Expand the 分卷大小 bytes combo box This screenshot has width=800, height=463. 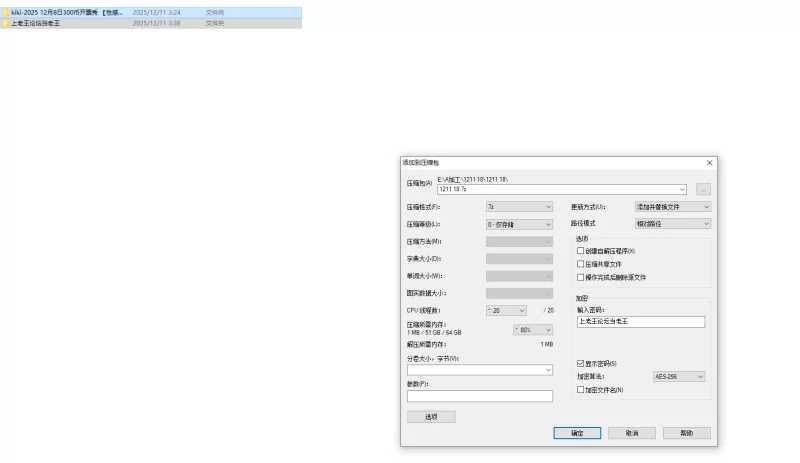(548, 370)
